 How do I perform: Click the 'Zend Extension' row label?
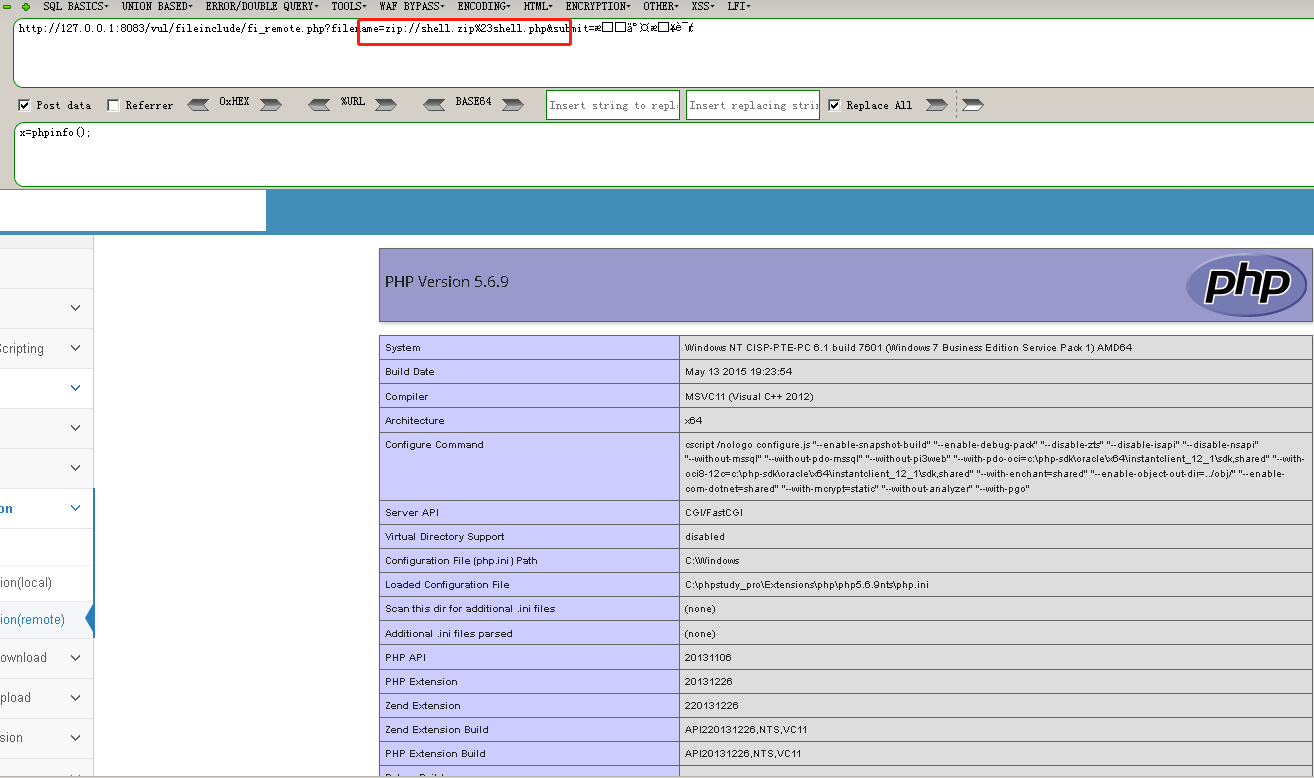pos(423,706)
